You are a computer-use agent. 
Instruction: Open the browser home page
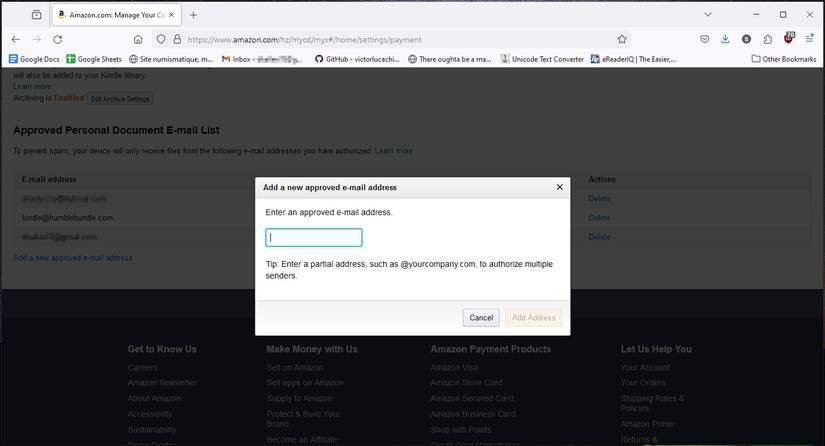[x=138, y=39]
